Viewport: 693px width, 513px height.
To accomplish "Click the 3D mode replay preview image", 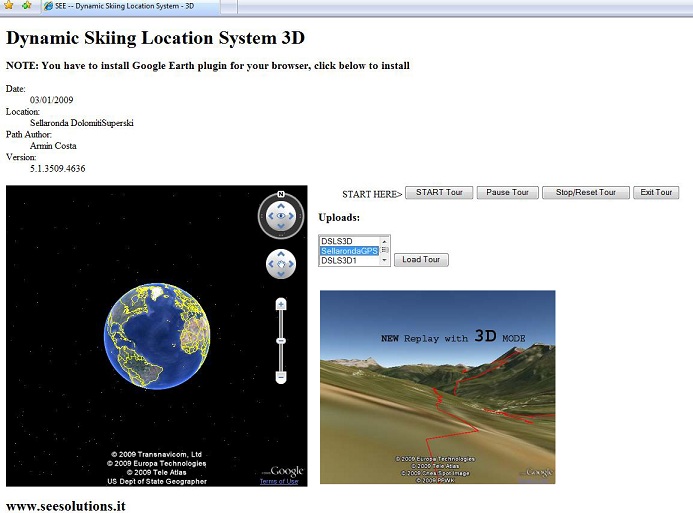I will coord(438,387).
